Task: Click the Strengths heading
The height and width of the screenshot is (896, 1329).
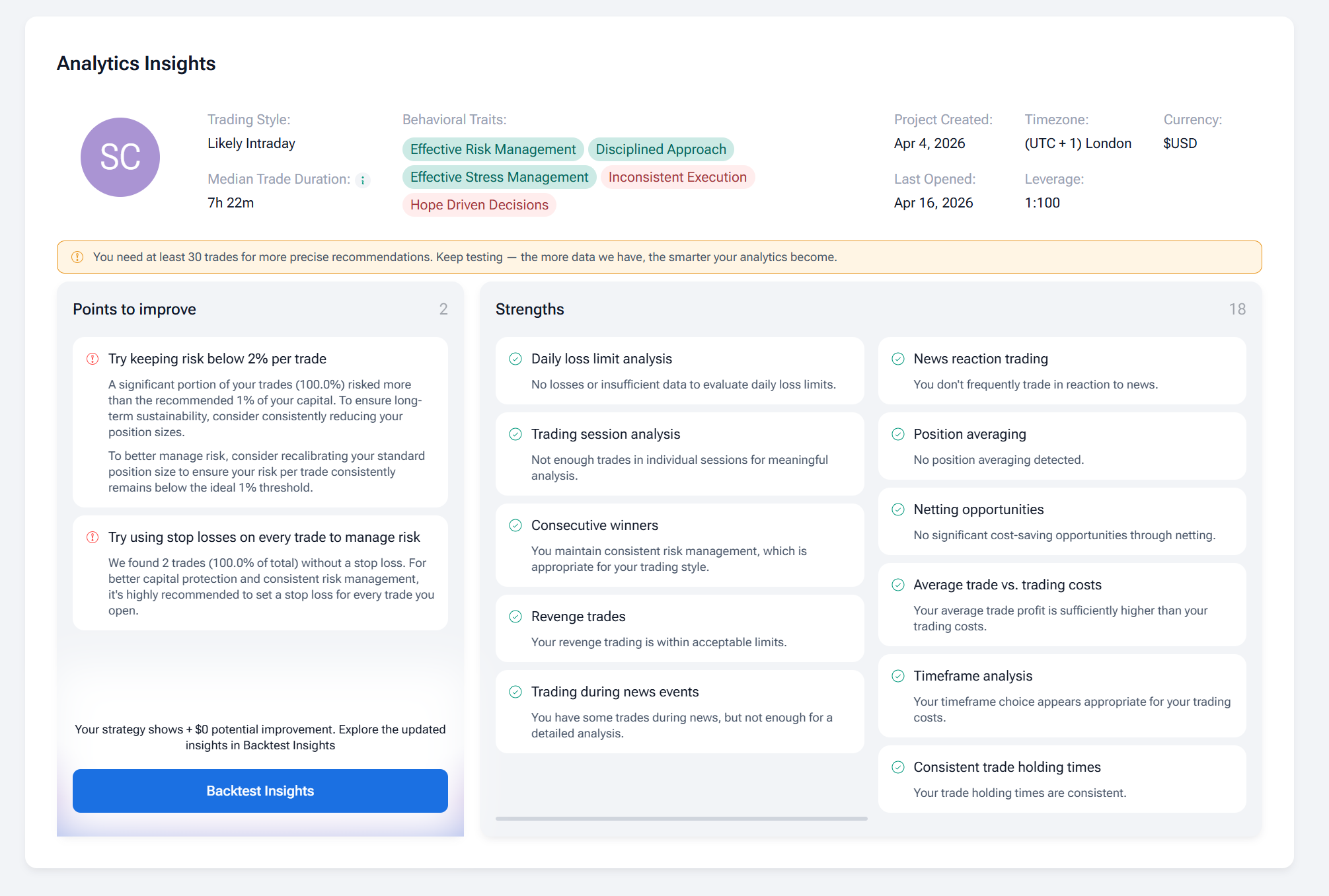Action: [530, 309]
